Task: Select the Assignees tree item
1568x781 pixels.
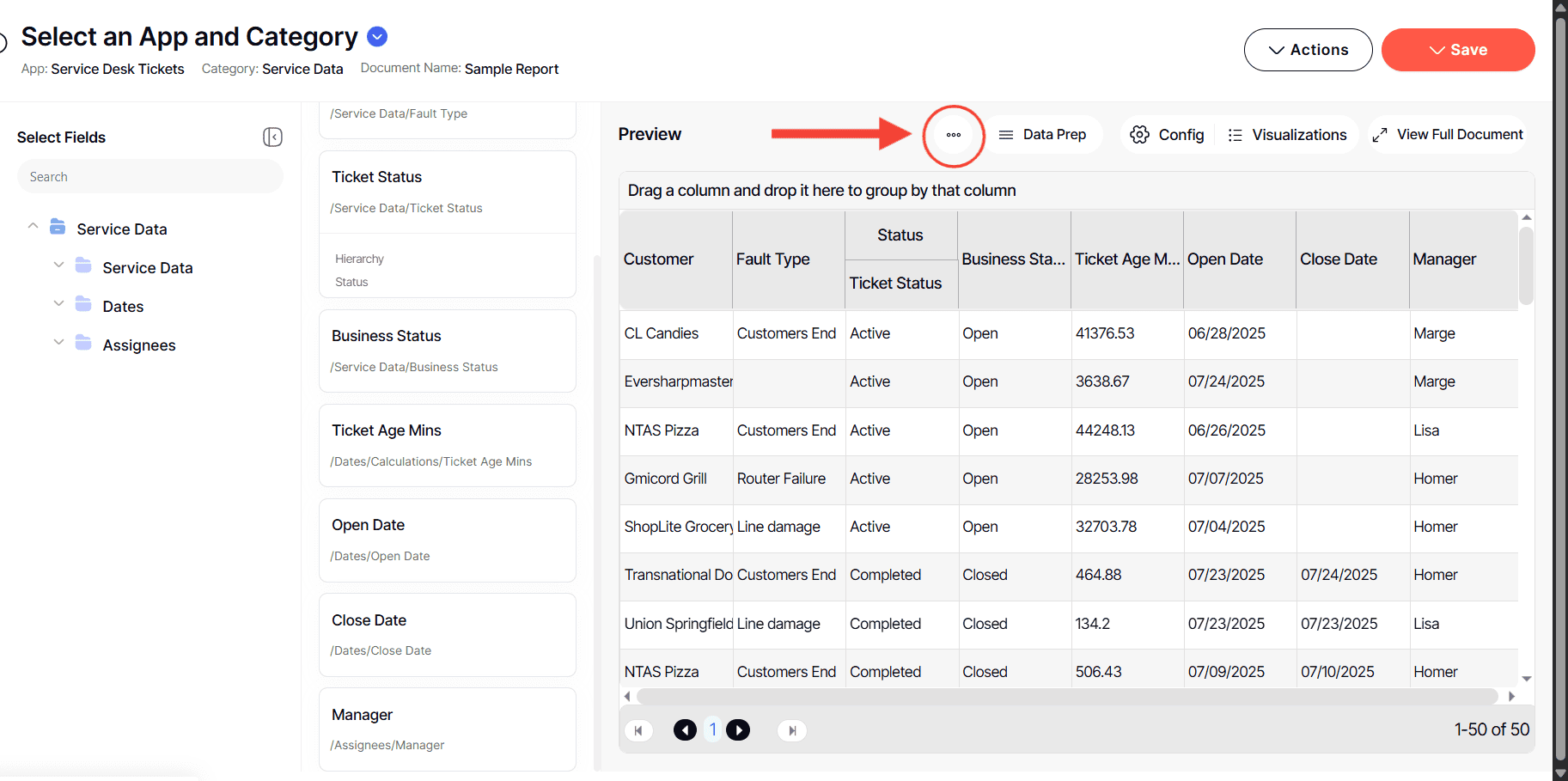Action: pyautogui.click(x=139, y=345)
